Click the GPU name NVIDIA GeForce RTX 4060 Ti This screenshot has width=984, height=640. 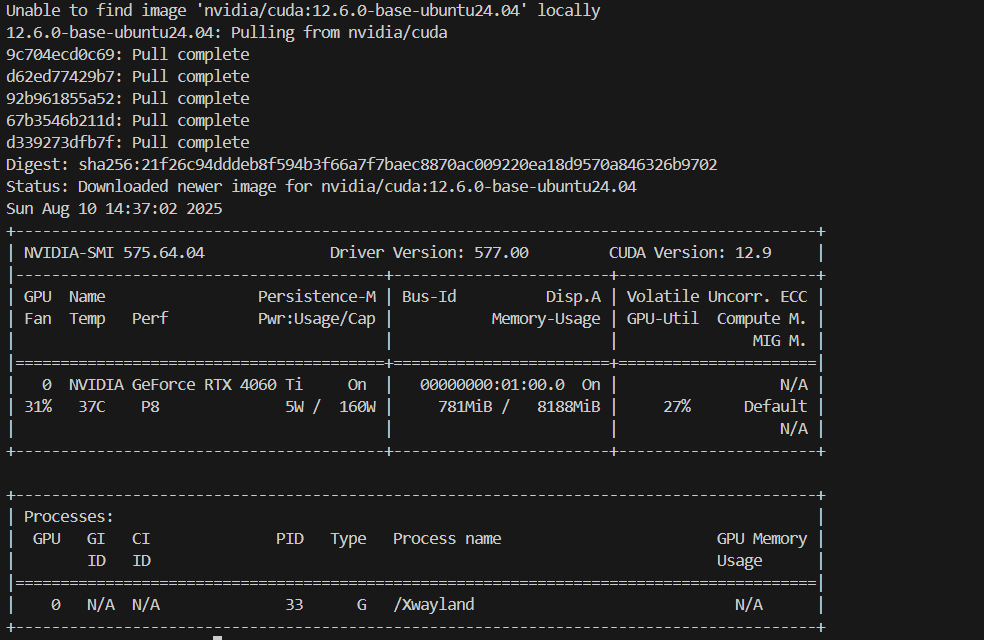coord(187,384)
